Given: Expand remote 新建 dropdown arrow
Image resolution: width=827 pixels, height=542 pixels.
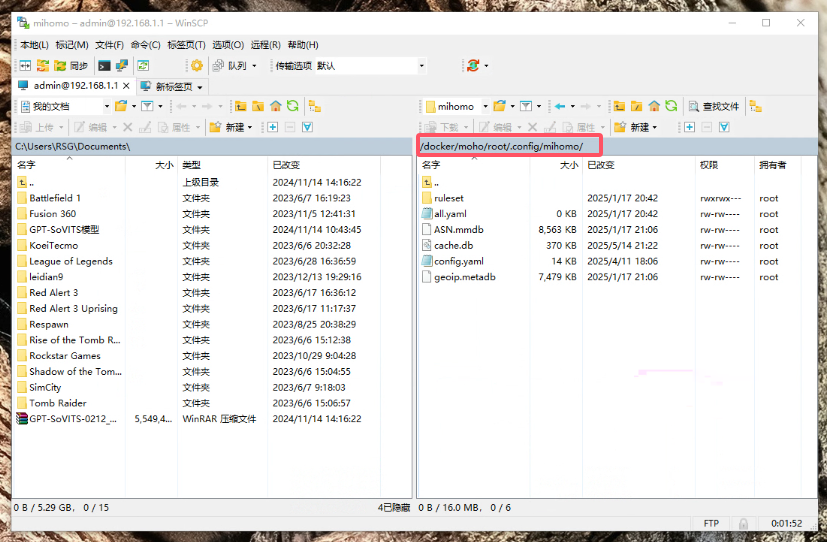Looking at the screenshot, I should [x=655, y=128].
